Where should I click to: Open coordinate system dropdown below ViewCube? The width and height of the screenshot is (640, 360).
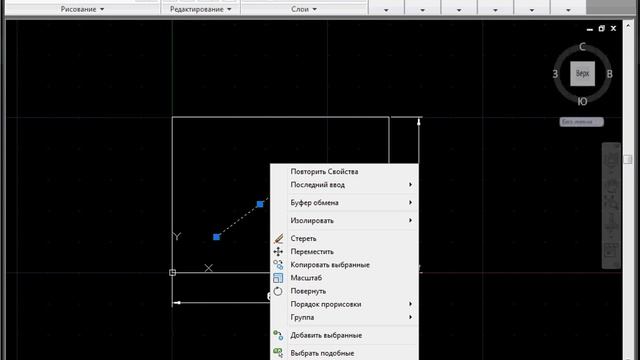pyautogui.click(x=581, y=122)
